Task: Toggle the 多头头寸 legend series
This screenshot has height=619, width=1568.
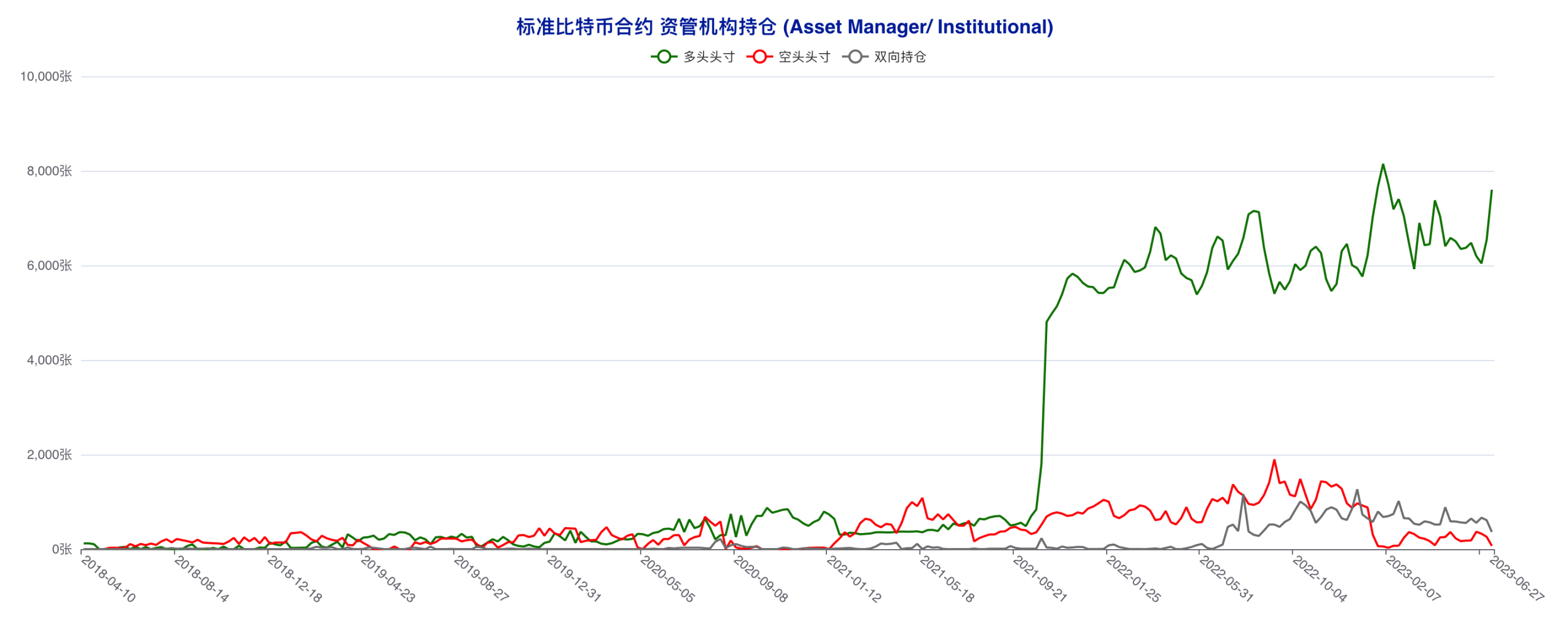Action: 693,57
